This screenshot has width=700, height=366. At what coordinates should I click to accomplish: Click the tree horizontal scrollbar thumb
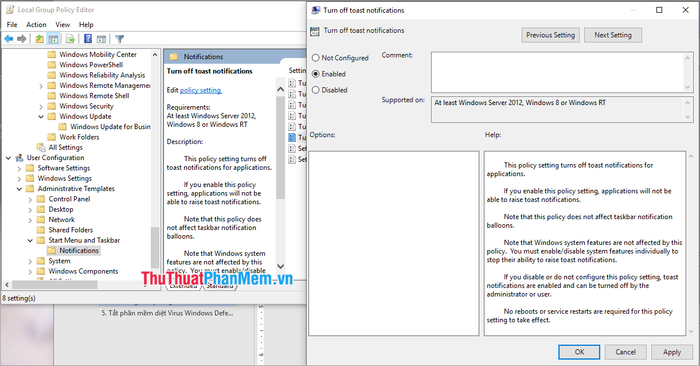pyautogui.click(x=54, y=284)
